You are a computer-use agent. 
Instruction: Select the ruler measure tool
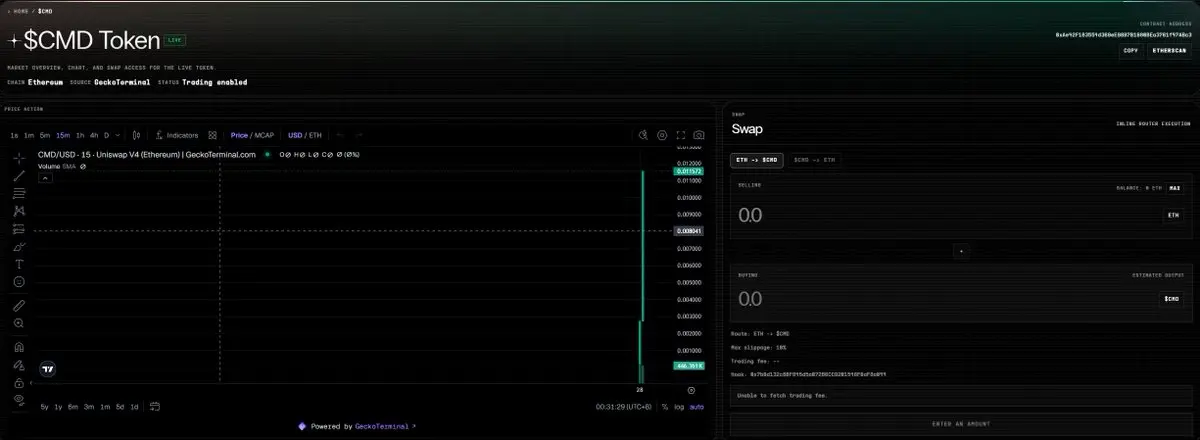tap(19, 305)
